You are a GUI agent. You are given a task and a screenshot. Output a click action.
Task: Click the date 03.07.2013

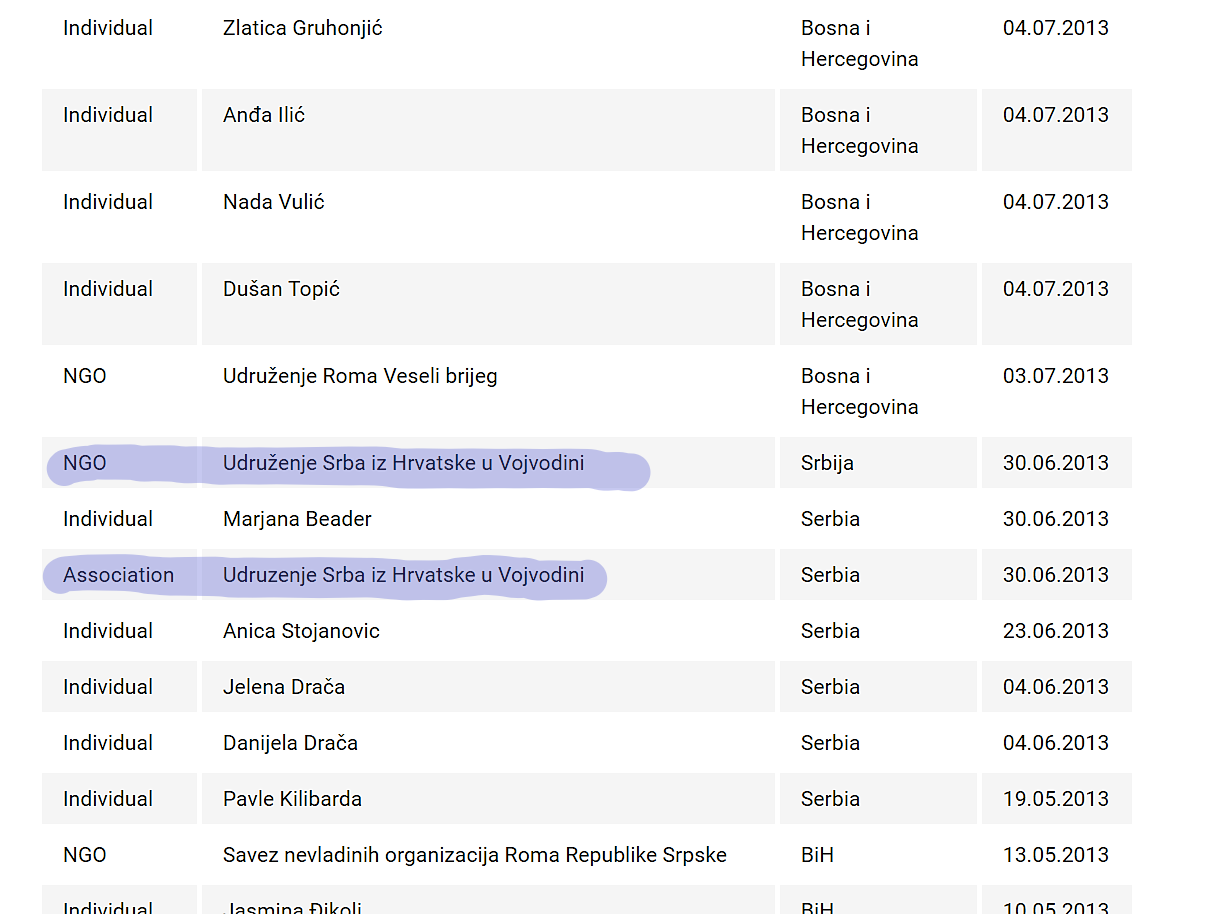(1055, 376)
